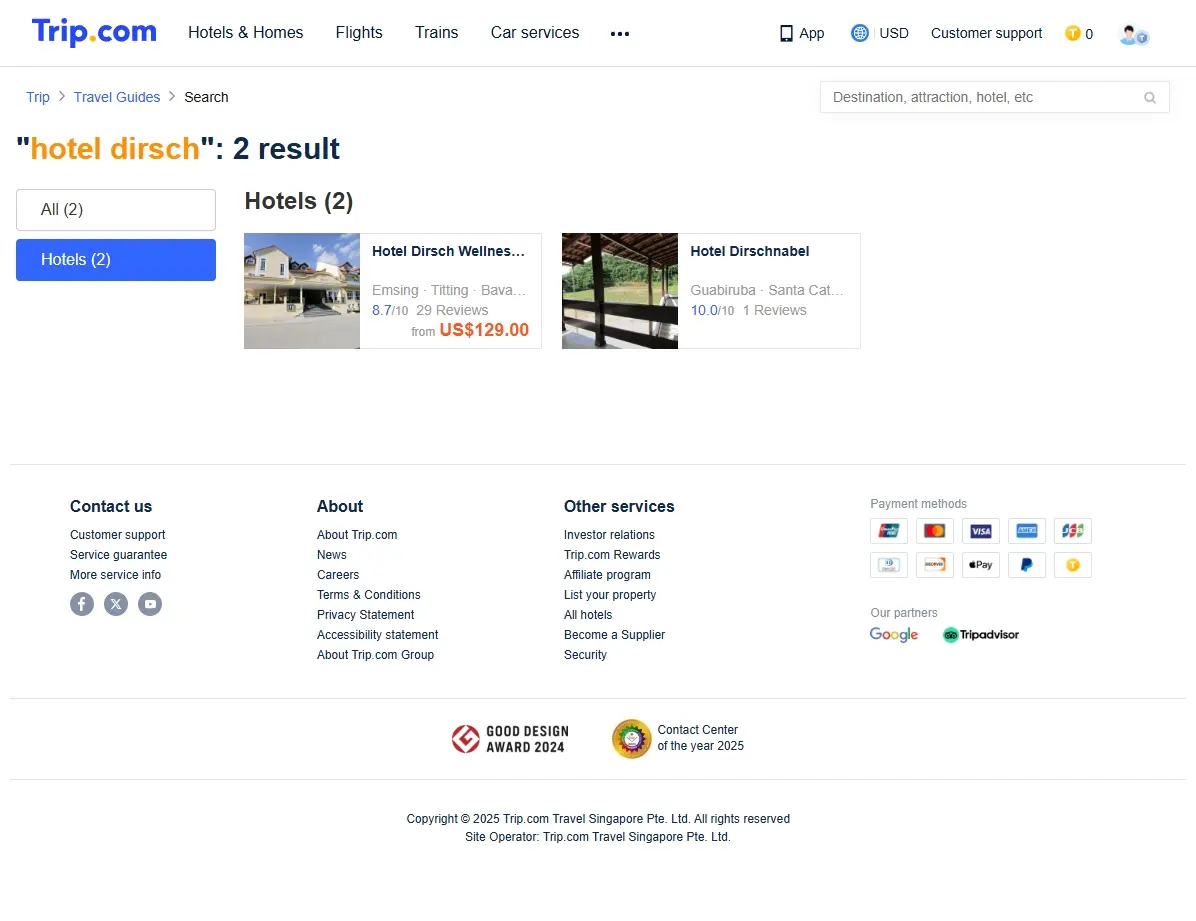Open the Facebook social icon

[x=82, y=604]
